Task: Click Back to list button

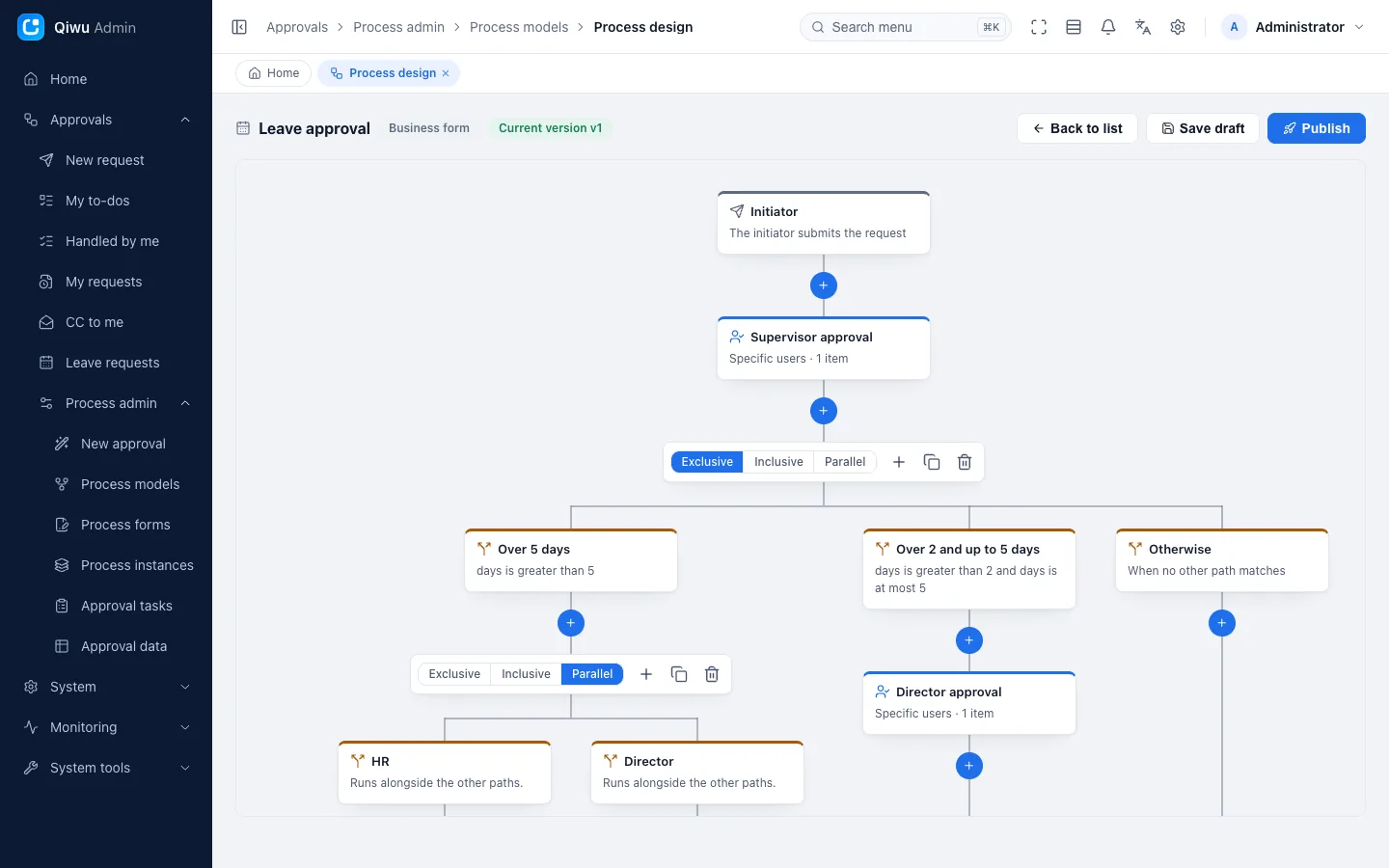Action: pos(1077,128)
